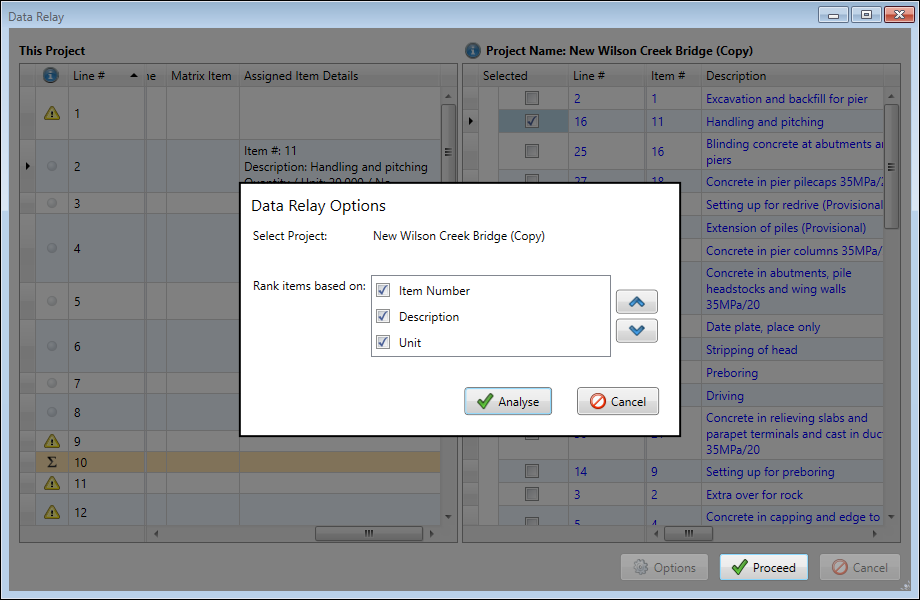The height and width of the screenshot is (600, 920).
Task: Click the move up arrow button
Action: (x=637, y=301)
